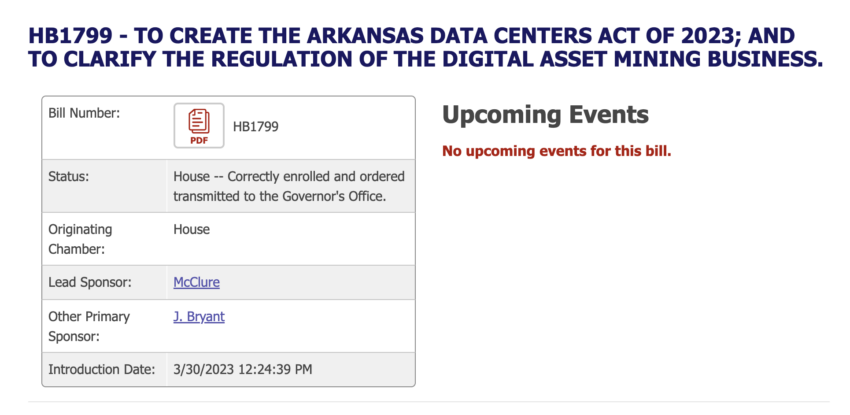Follow the J. Bryant sponsor link
The width and height of the screenshot is (850, 415).
point(199,316)
